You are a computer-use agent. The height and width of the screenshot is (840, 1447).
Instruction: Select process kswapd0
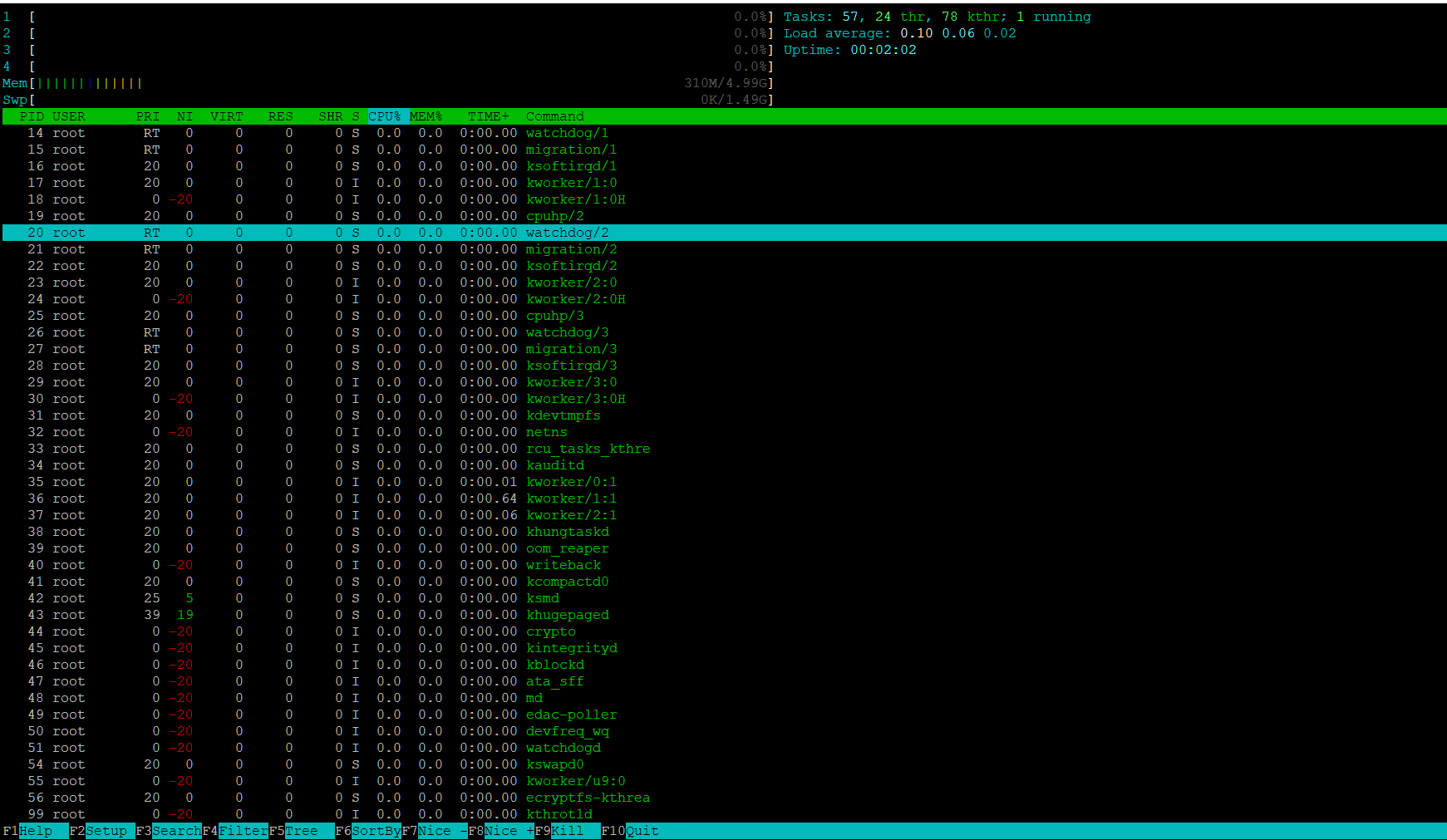724,764
